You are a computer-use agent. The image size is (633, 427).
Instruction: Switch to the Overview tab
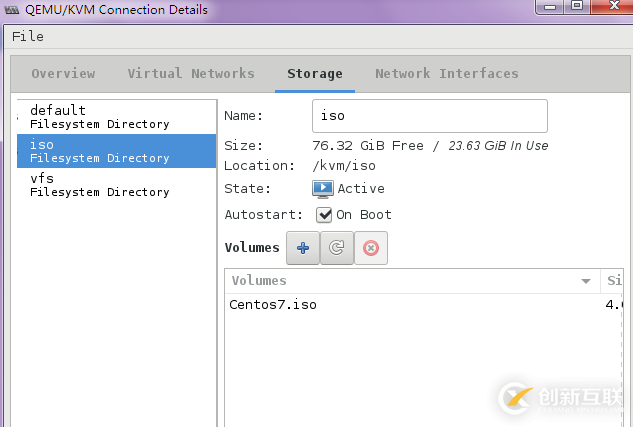(x=63, y=73)
